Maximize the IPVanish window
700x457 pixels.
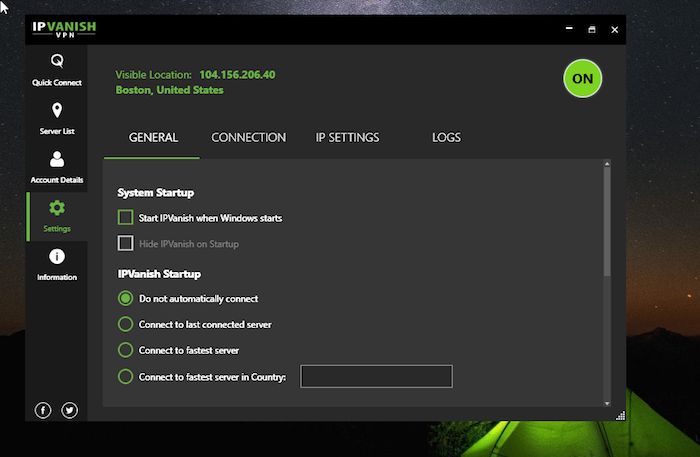tap(592, 29)
